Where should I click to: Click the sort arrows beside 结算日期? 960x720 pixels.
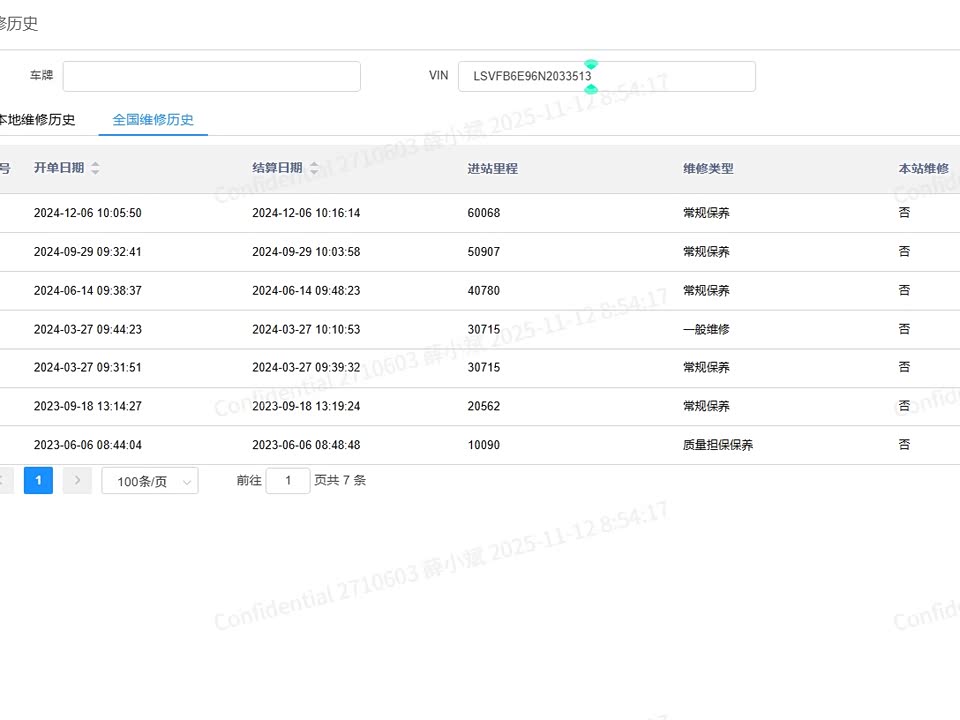[x=314, y=169]
